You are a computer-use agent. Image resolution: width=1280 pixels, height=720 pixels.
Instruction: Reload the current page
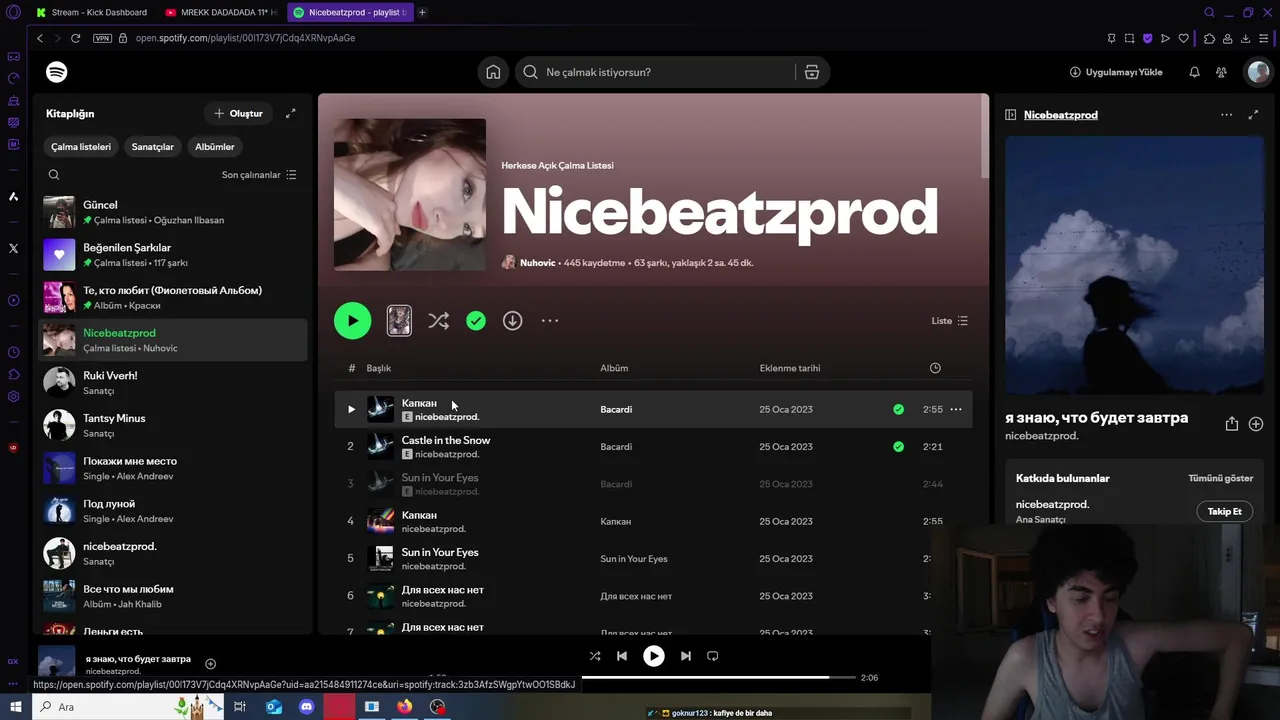pyautogui.click(x=75, y=38)
